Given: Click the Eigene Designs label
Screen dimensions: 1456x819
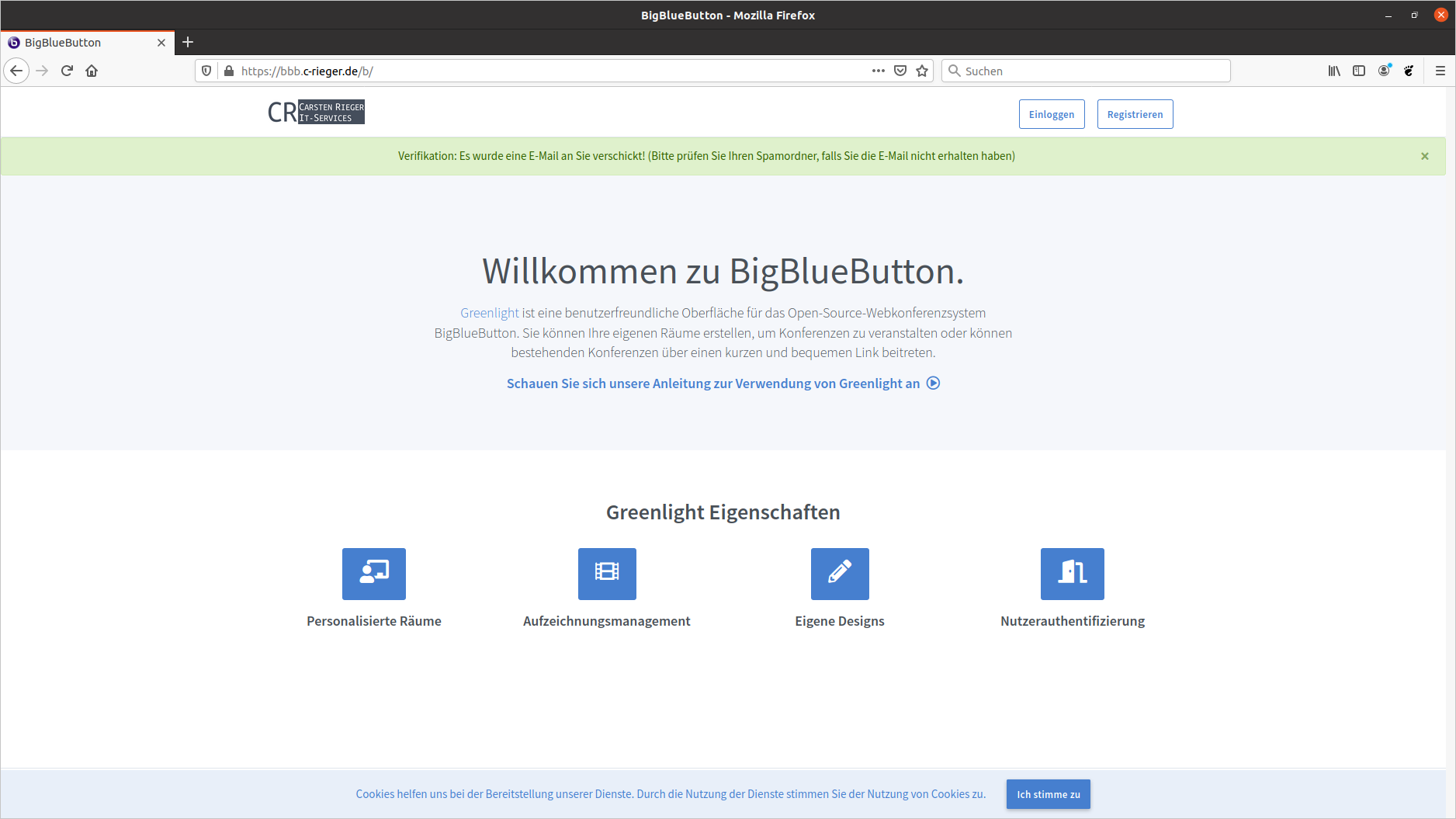Looking at the screenshot, I should point(840,621).
